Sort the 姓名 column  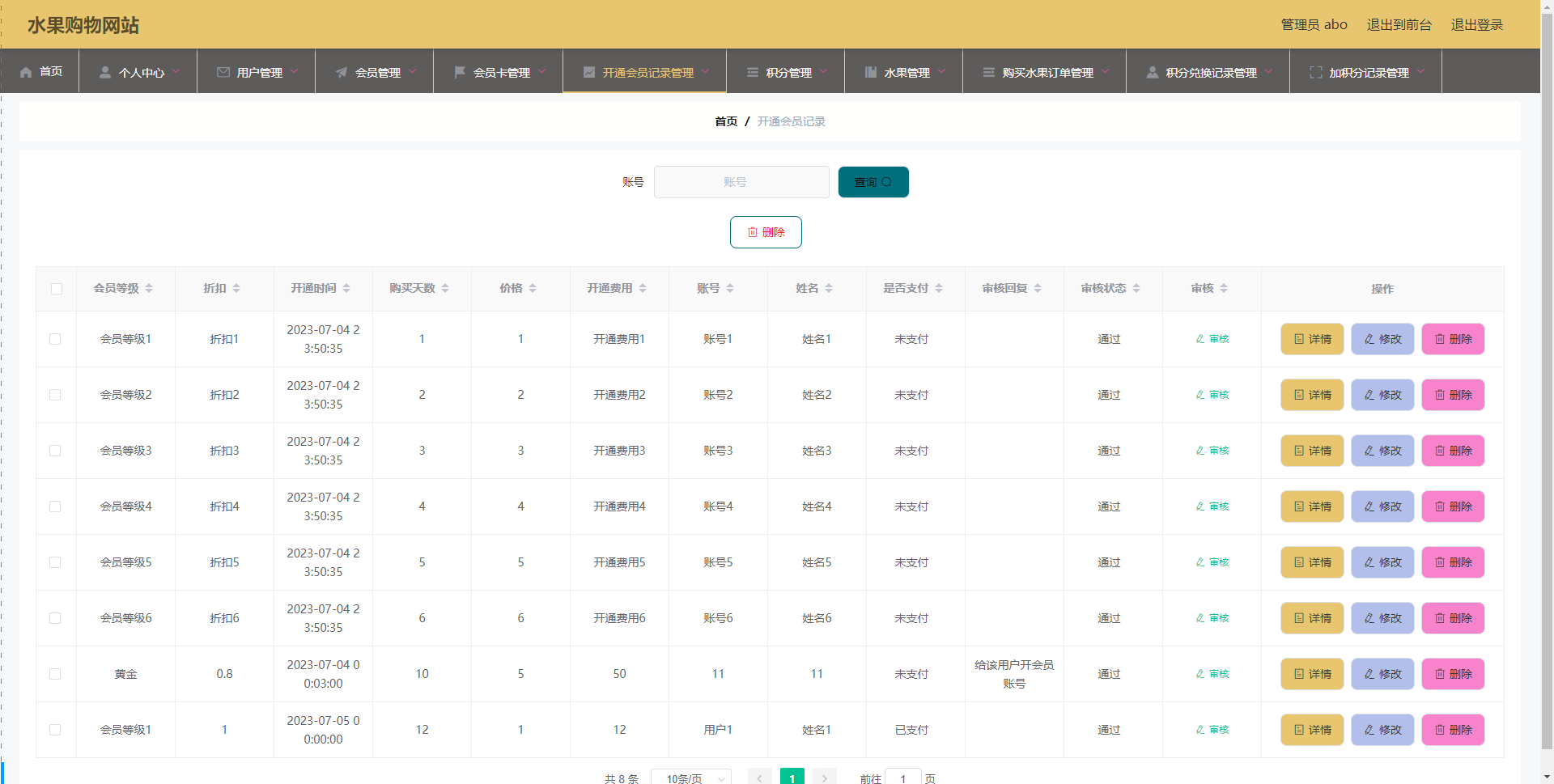[829, 288]
